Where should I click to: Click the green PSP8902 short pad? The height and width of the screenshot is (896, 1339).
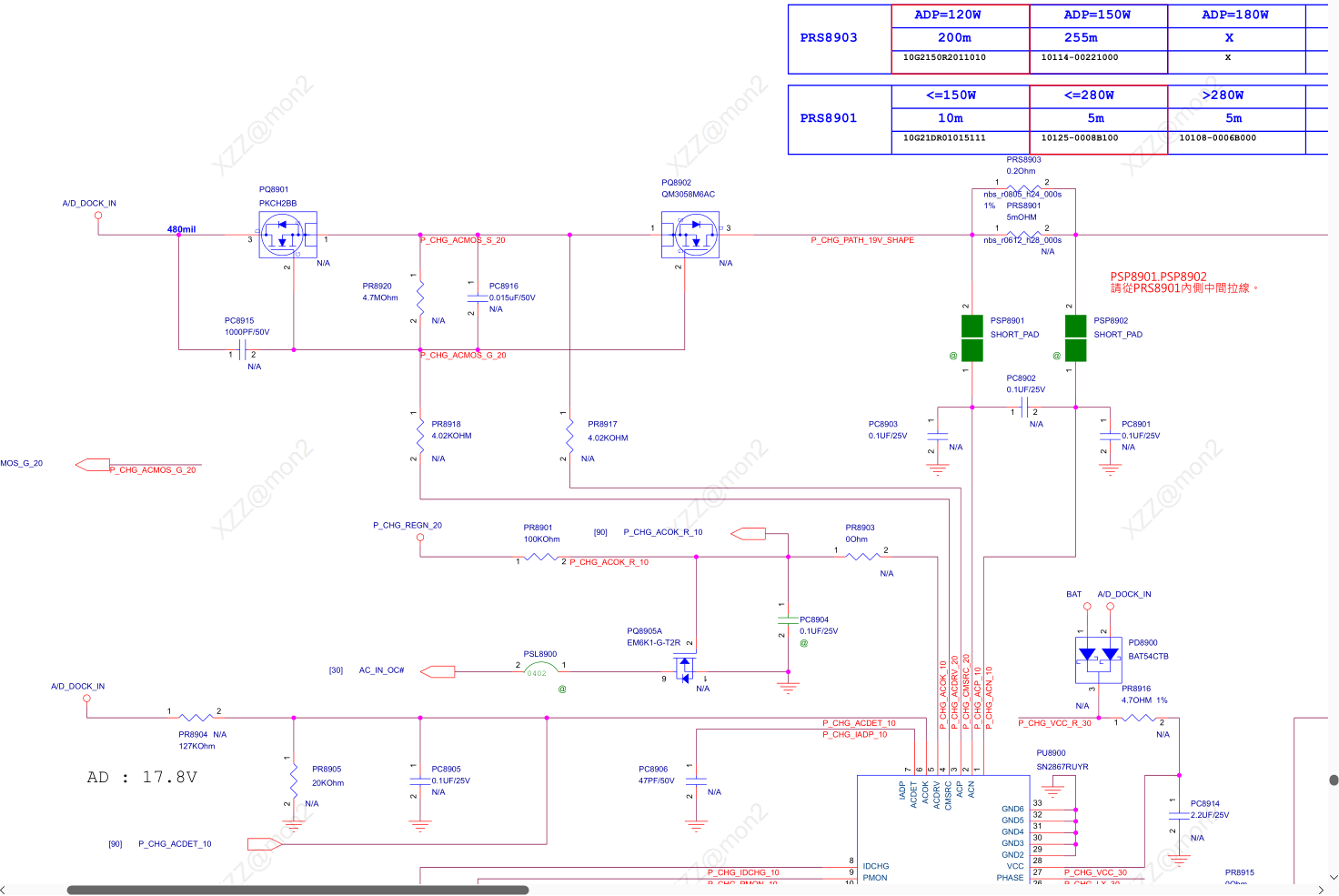[x=1076, y=337]
